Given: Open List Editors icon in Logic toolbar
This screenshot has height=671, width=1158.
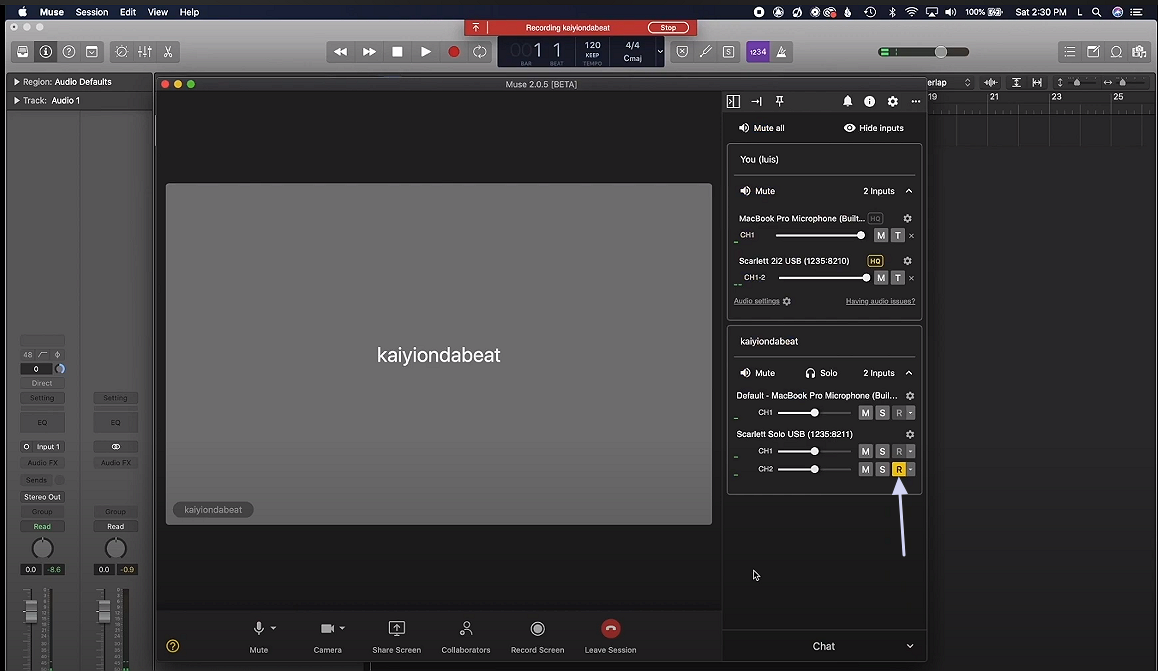Looking at the screenshot, I should point(1070,52).
